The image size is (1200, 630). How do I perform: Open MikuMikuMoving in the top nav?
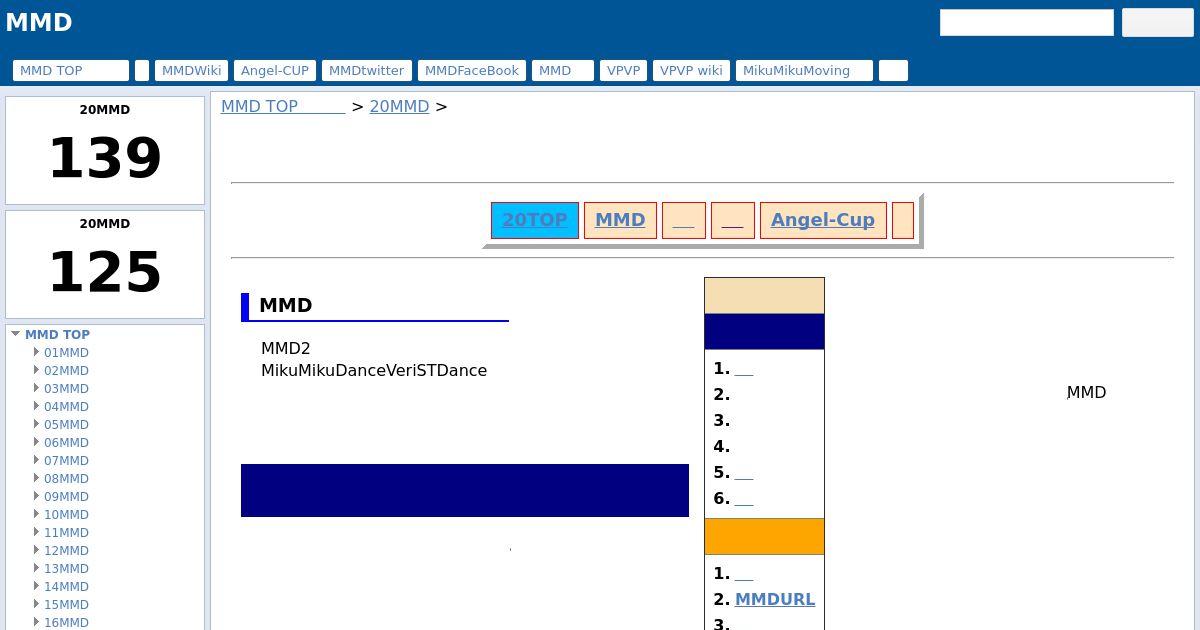pos(805,70)
